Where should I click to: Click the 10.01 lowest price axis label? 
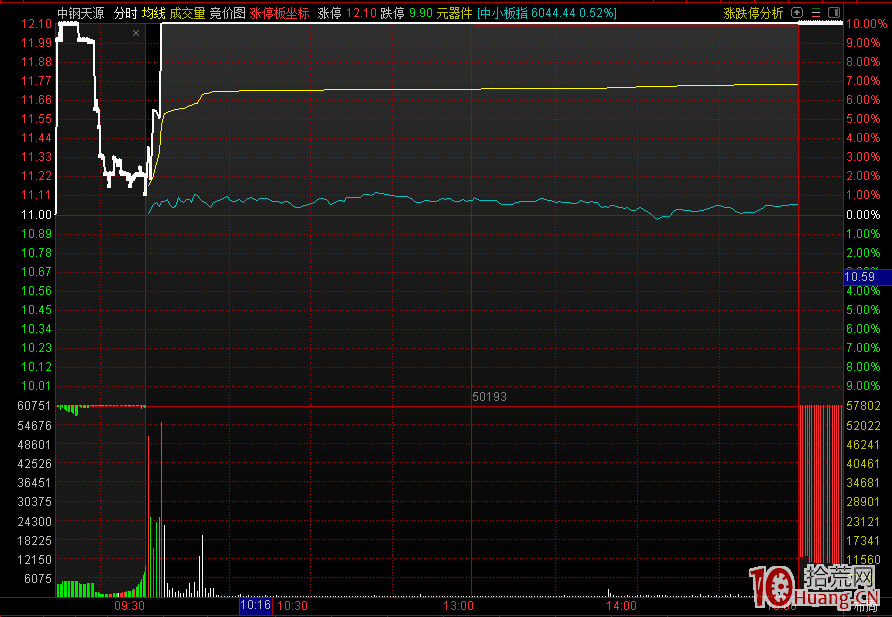coord(36,386)
